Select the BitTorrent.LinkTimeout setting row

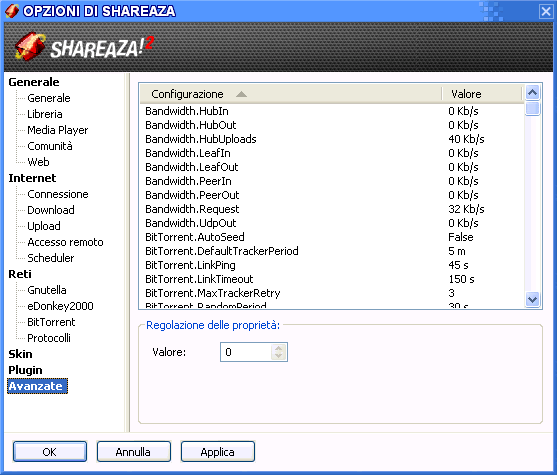tap(332, 279)
